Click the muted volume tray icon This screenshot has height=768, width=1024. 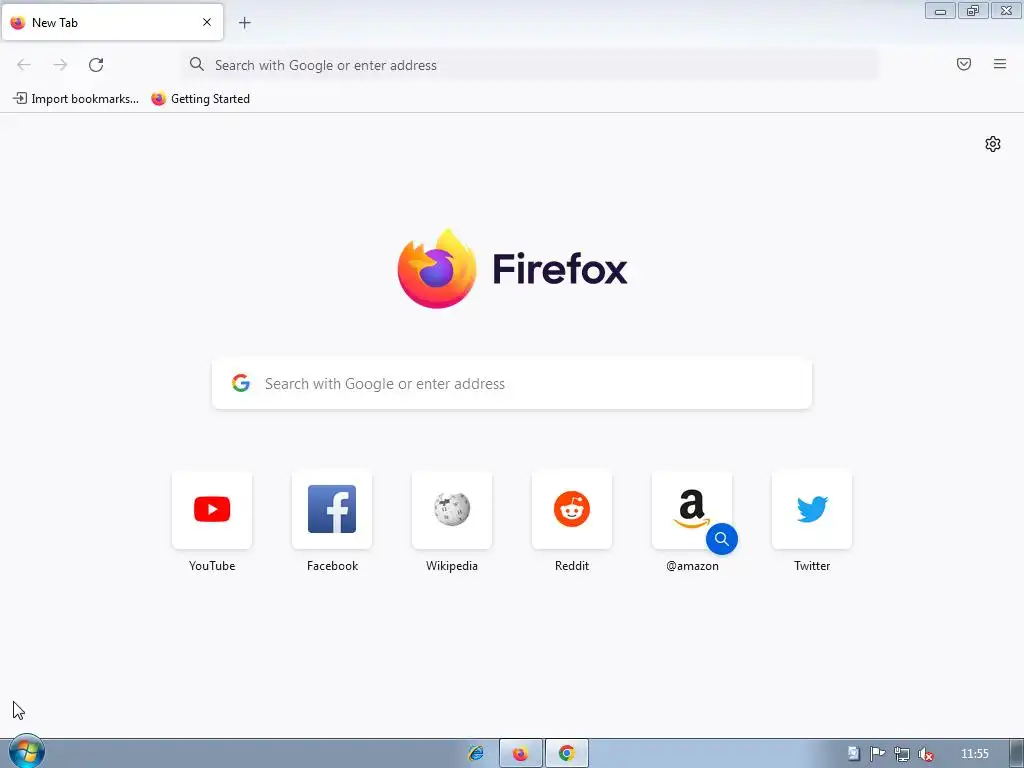[925, 754]
